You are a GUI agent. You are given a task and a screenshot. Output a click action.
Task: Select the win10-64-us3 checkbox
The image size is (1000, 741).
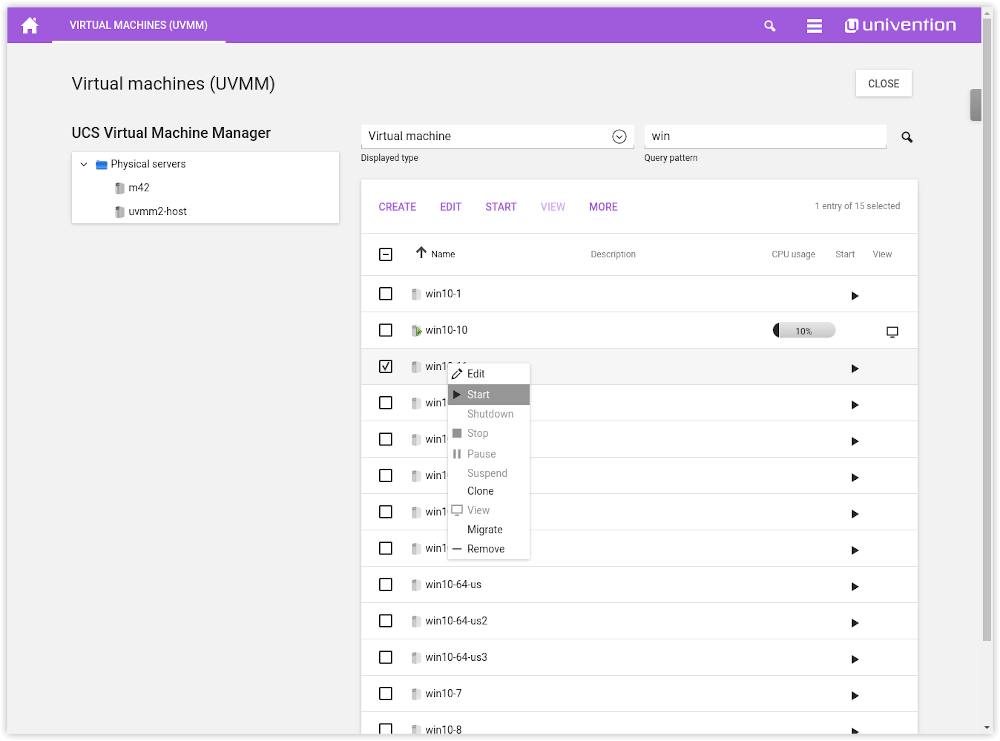(386, 657)
